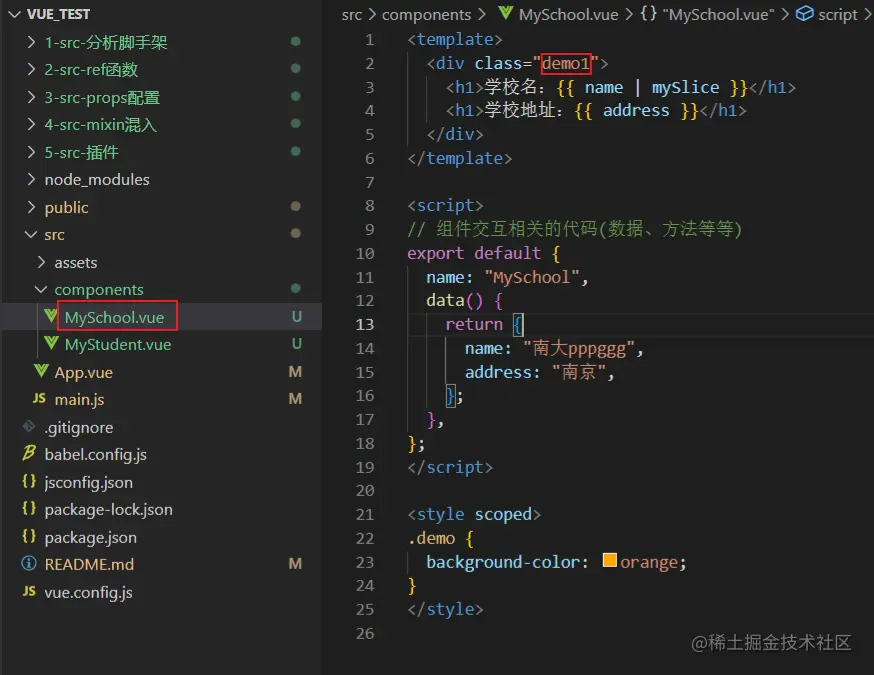874x675 pixels.
Task: Expand the 3-src-props配置 folder chevron
Action: click(32, 97)
